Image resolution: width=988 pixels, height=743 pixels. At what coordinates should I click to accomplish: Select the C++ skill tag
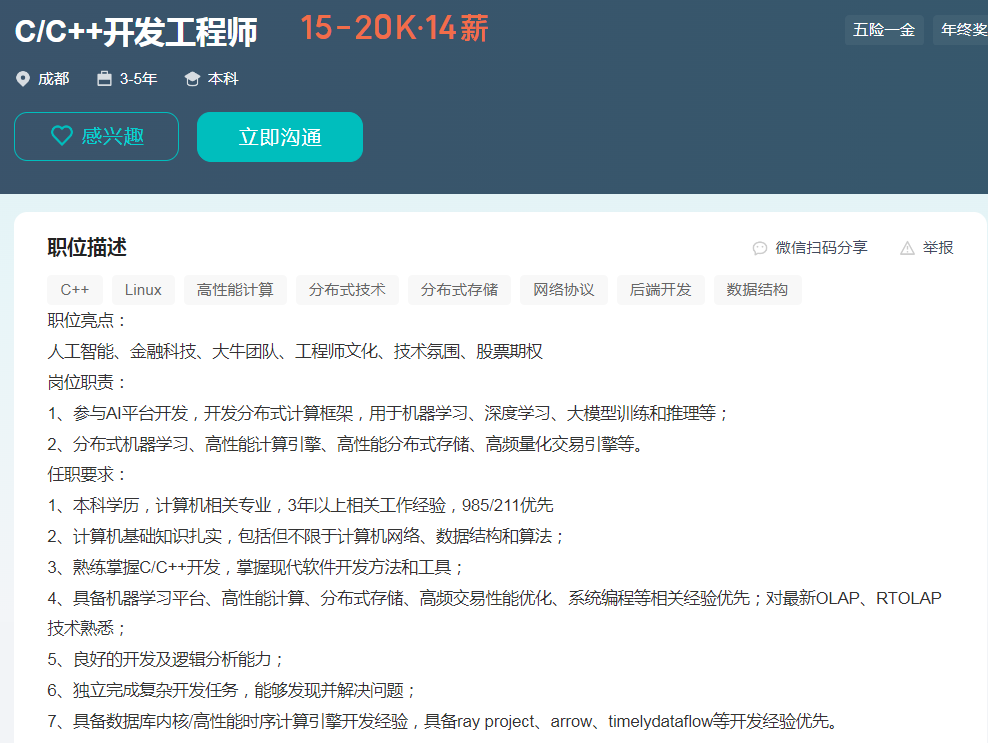tap(75, 290)
